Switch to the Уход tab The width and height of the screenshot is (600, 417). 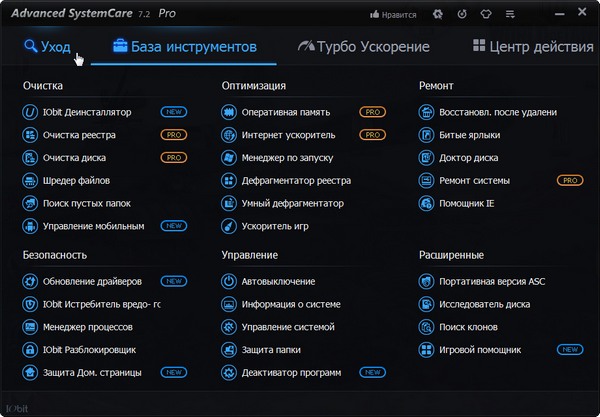pyautogui.click(x=48, y=47)
